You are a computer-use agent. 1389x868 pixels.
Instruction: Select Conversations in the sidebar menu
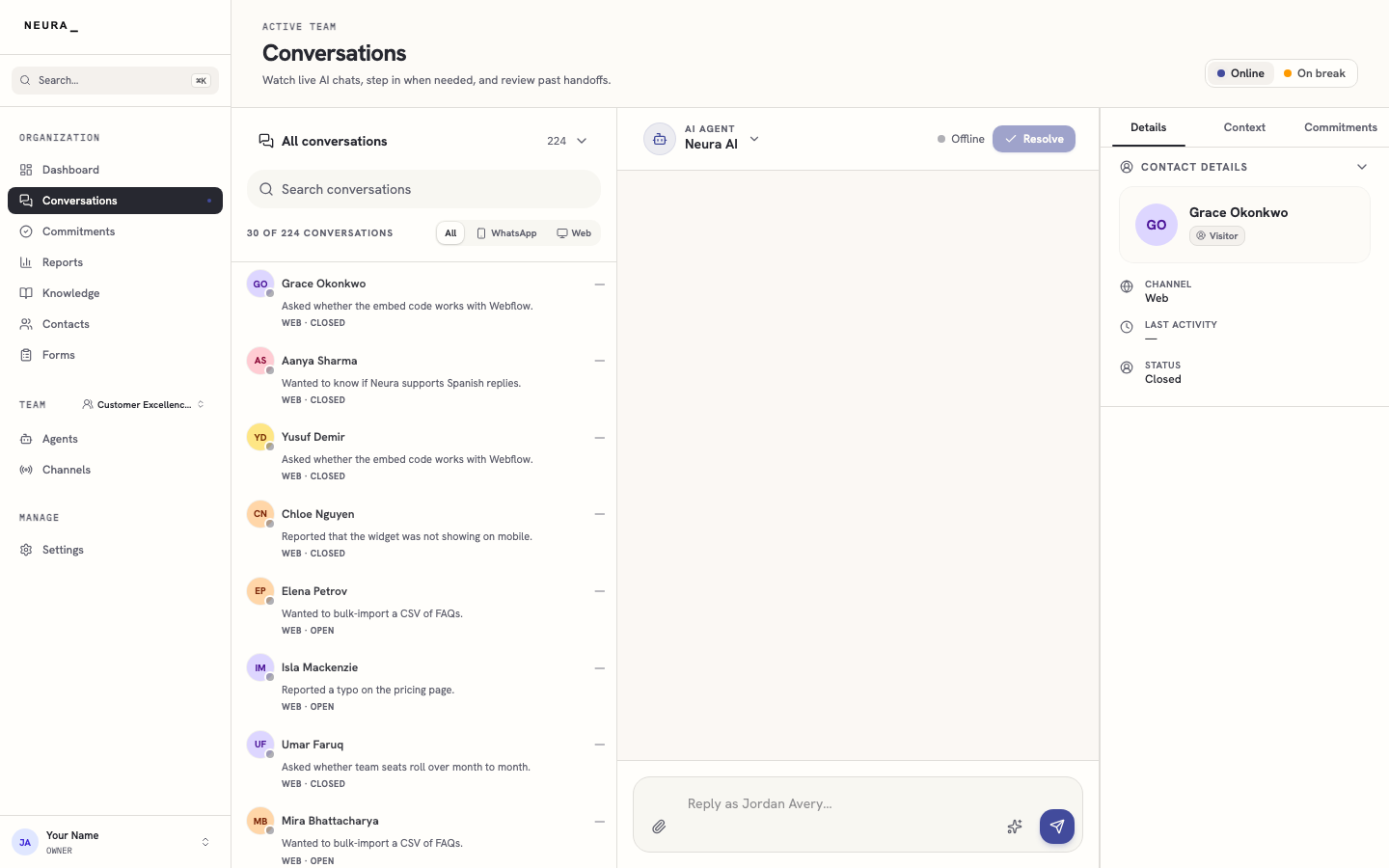(116, 201)
